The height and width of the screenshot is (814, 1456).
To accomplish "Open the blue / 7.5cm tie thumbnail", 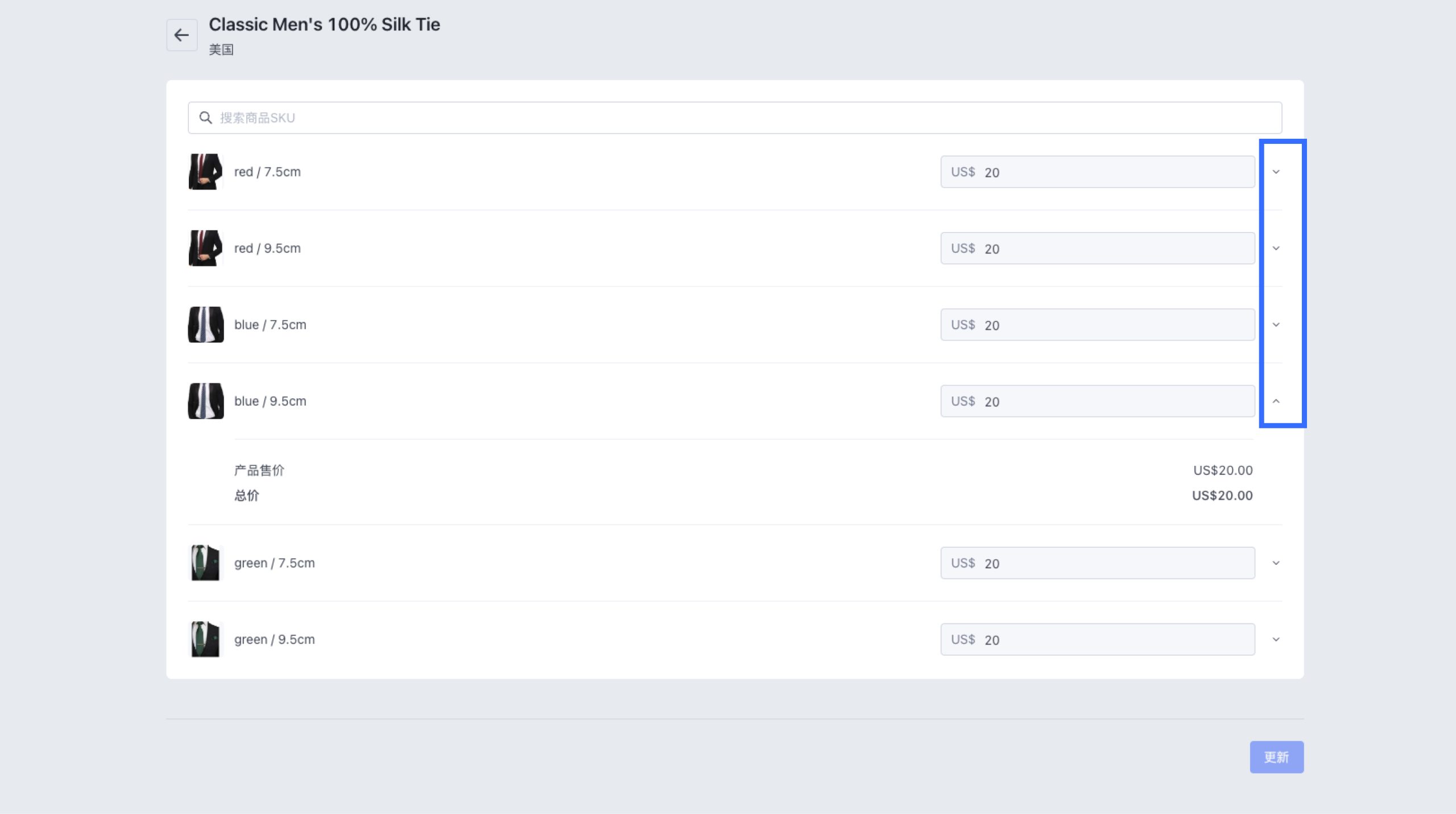I will pyautogui.click(x=205, y=325).
